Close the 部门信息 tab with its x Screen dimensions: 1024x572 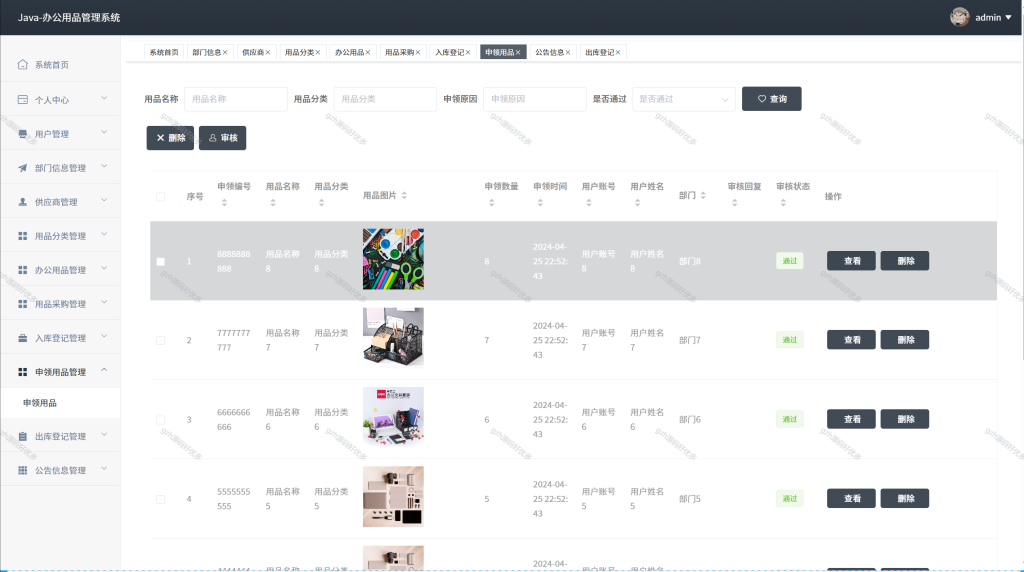pos(225,52)
